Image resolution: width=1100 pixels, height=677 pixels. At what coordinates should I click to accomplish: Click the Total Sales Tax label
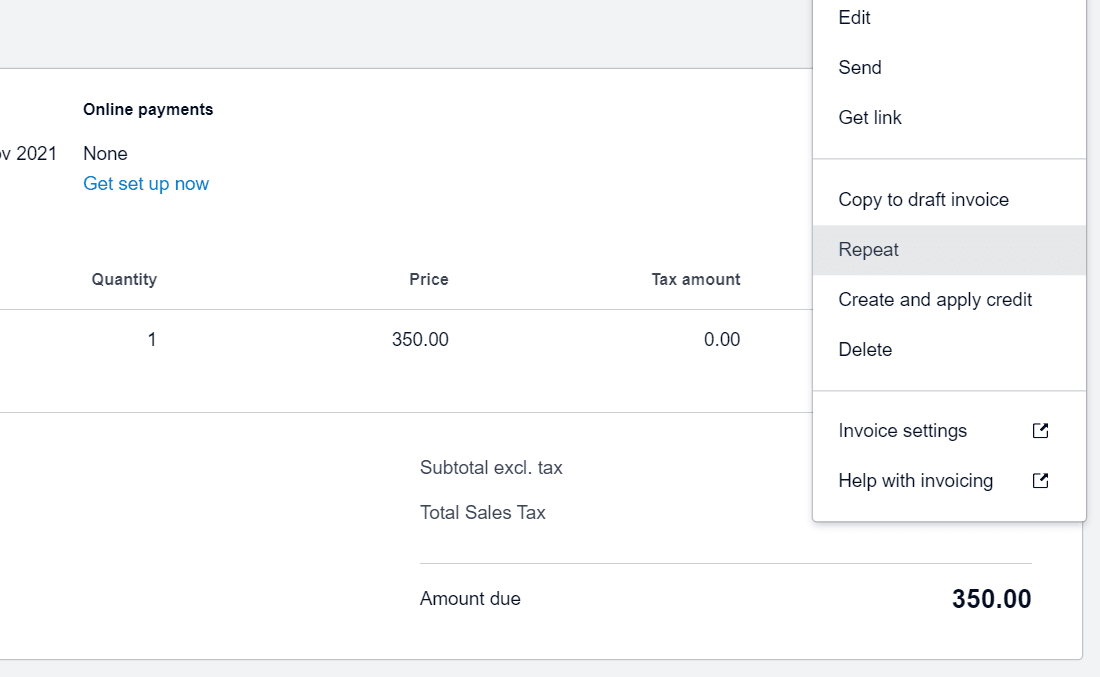tap(483, 513)
